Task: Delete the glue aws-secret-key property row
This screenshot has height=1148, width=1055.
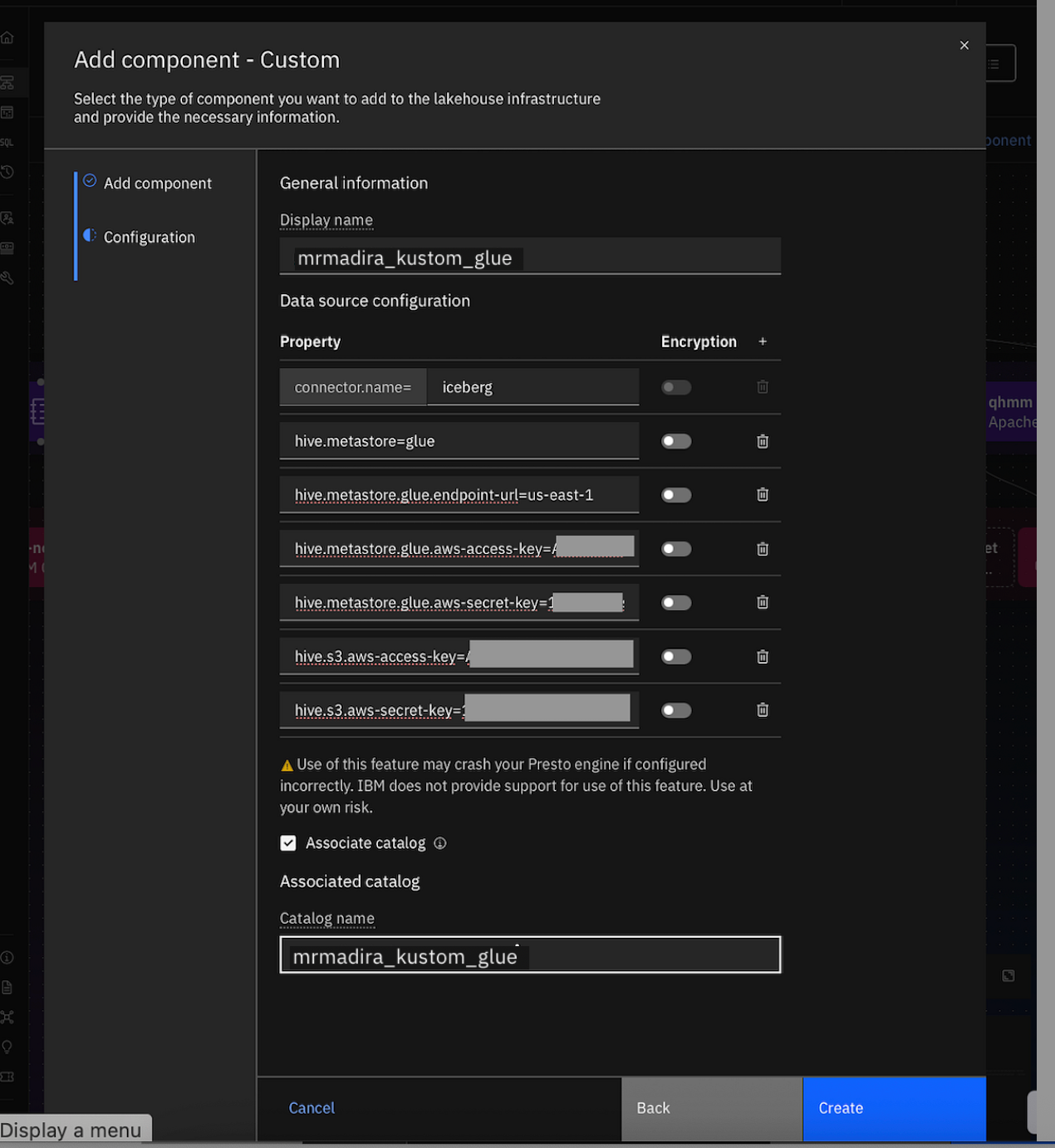Action: pyautogui.click(x=763, y=602)
